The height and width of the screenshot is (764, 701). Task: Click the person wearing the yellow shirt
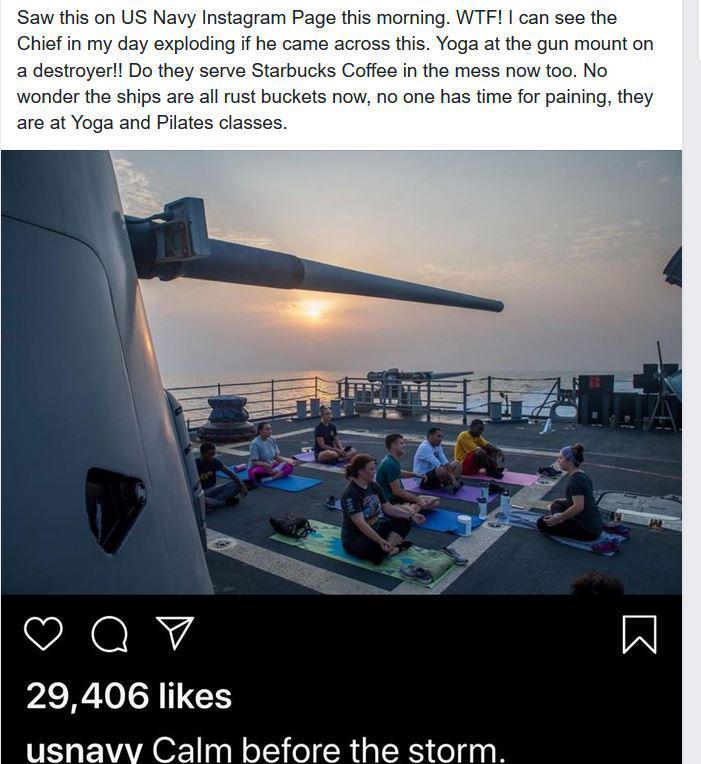[477, 448]
